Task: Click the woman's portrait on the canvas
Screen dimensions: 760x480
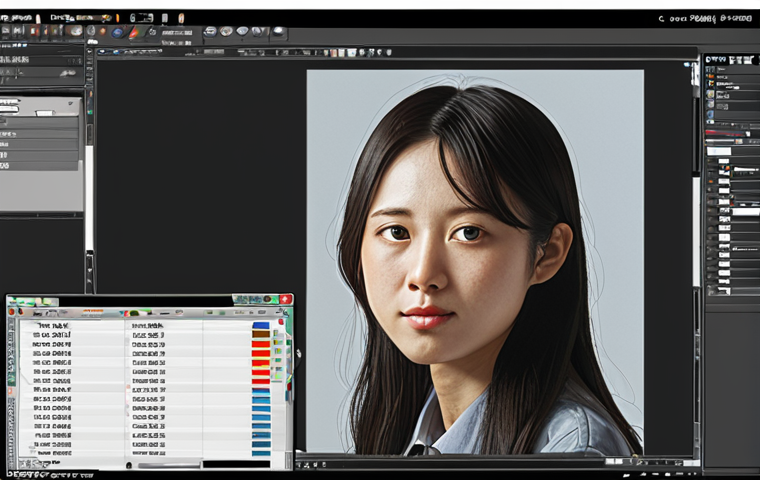Action: coord(475,262)
